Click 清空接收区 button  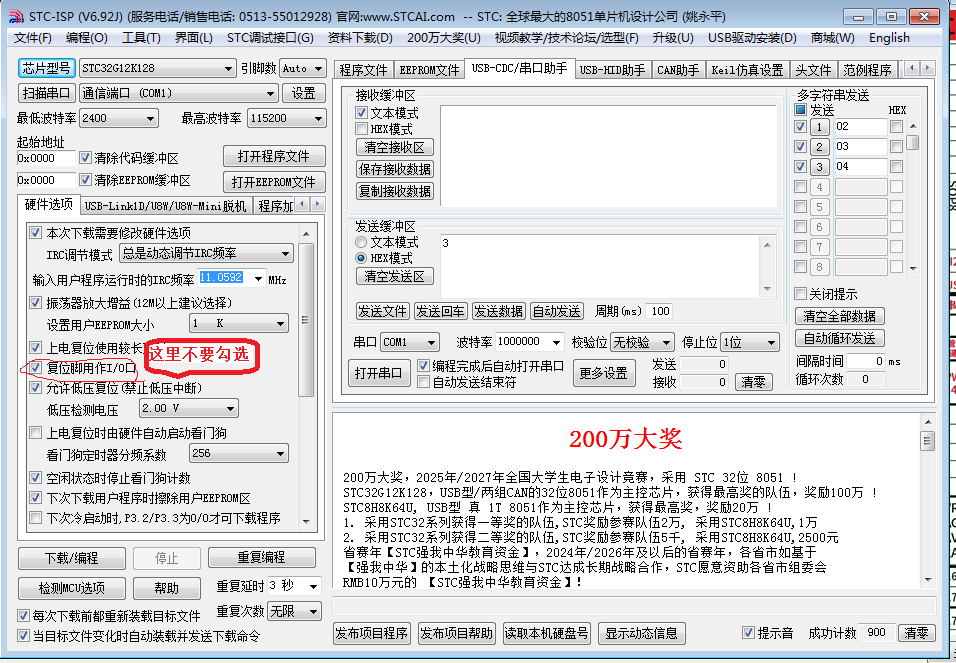[394, 147]
